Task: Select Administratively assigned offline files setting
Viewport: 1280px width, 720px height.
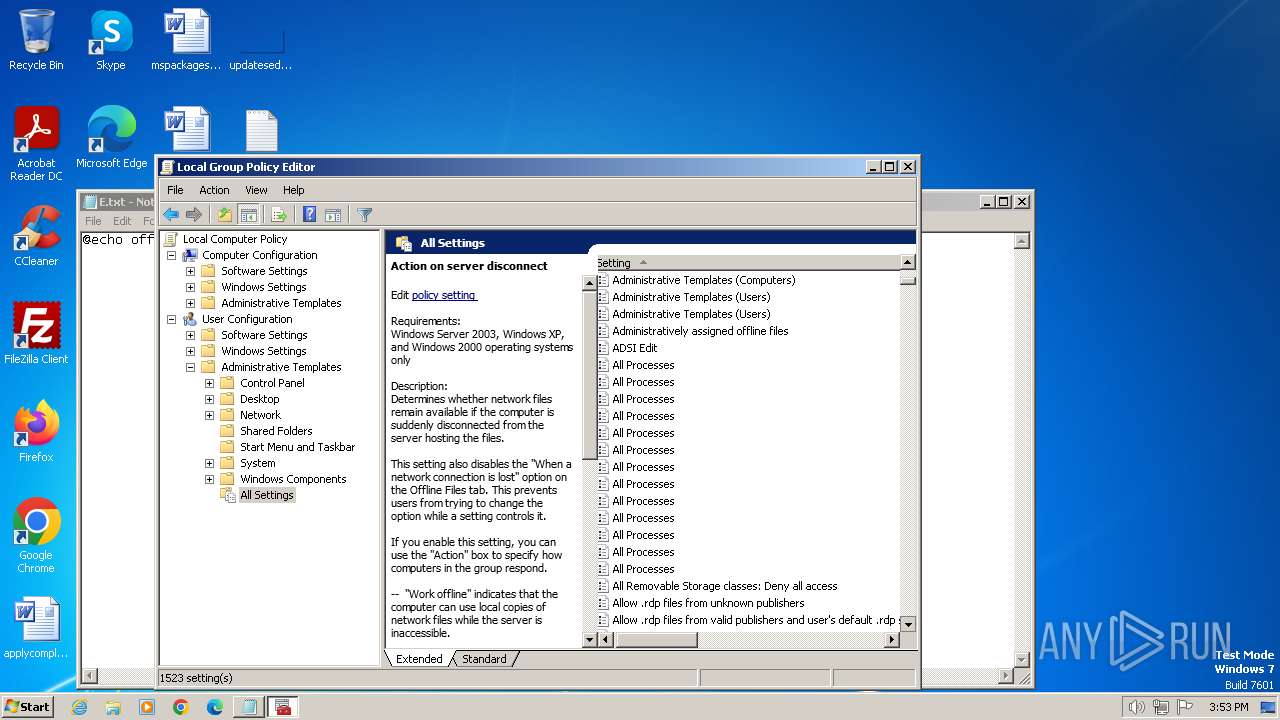Action: [x=700, y=331]
